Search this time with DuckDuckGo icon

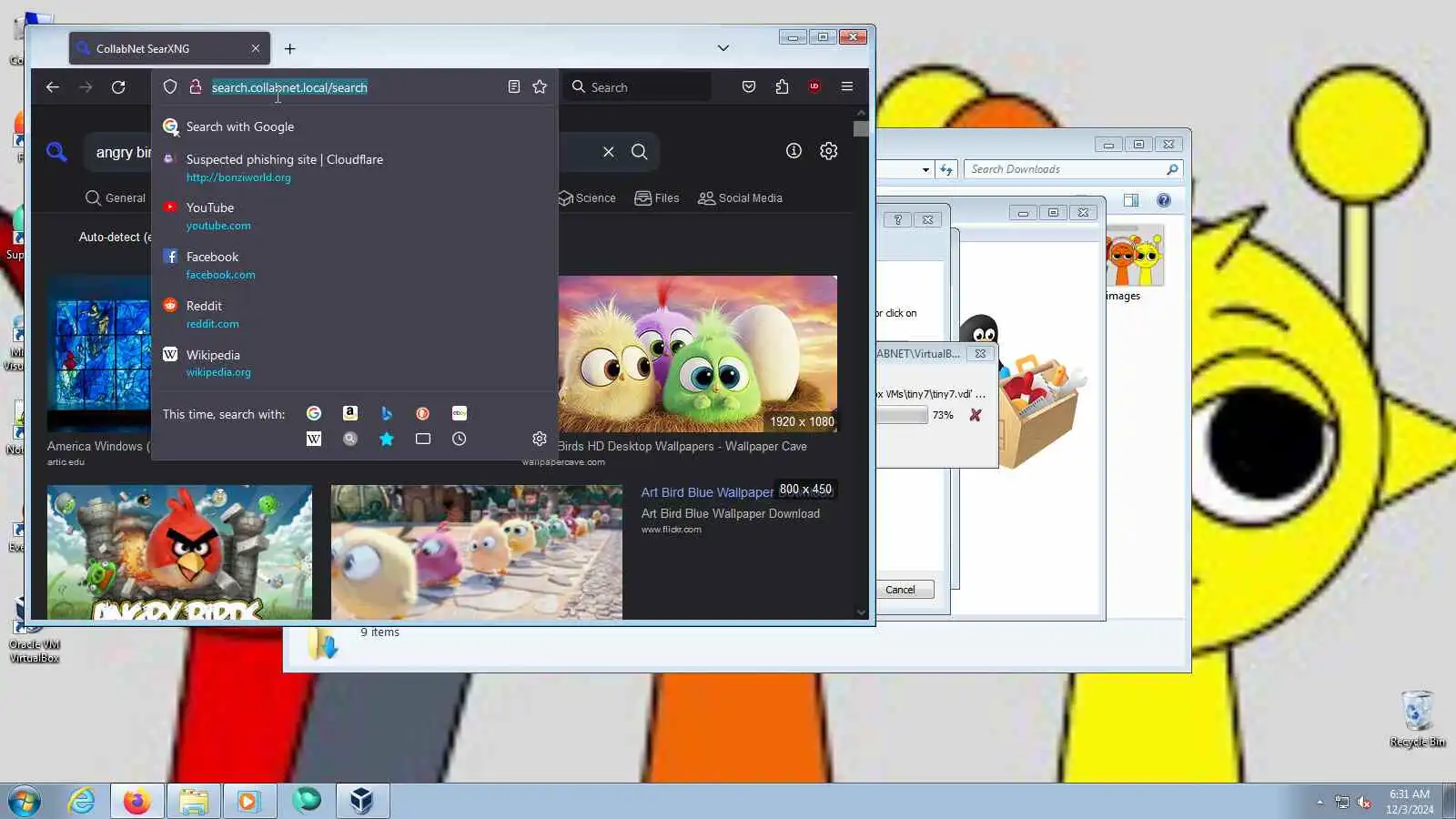[423, 413]
